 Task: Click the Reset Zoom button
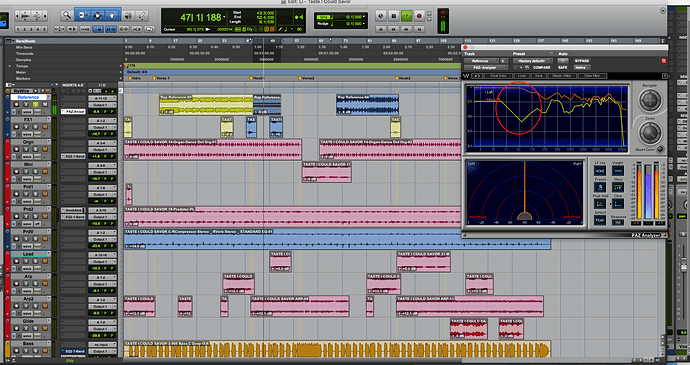660,149
